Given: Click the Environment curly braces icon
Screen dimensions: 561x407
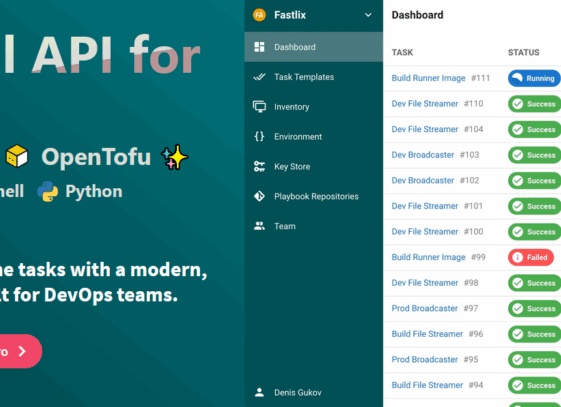Looking at the screenshot, I should pos(259,136).
